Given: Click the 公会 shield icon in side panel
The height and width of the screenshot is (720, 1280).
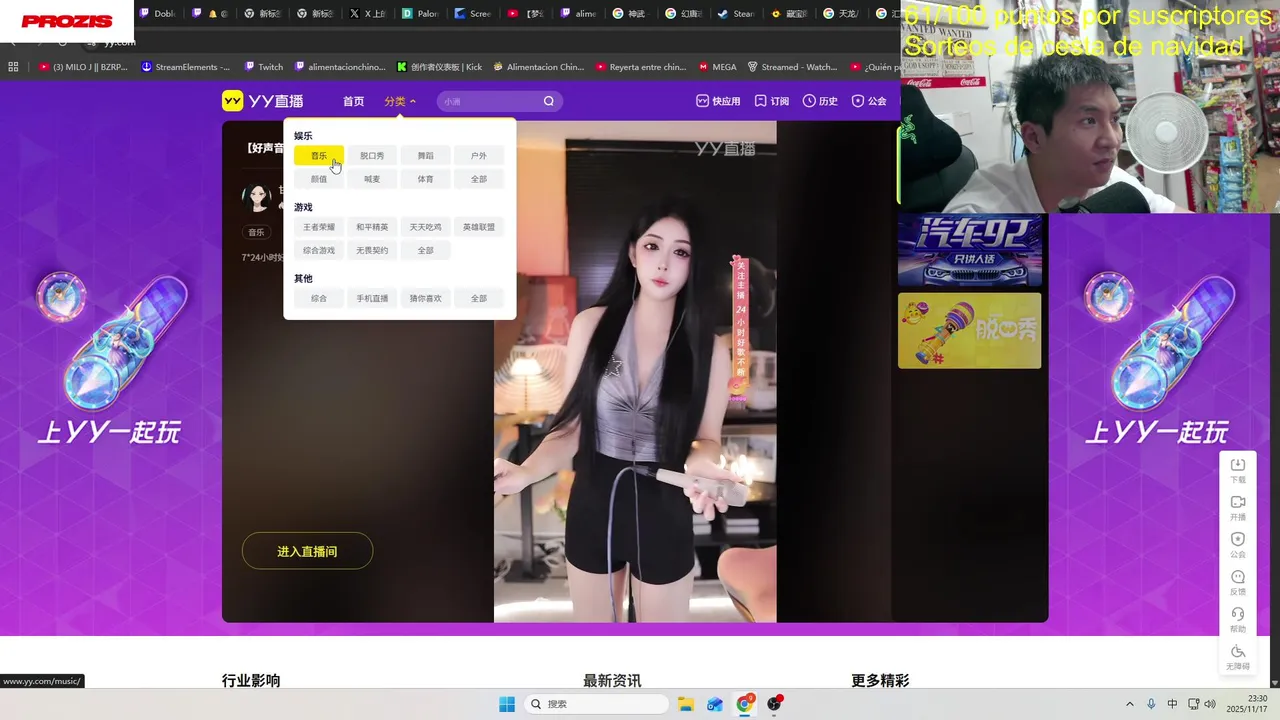Looking at the screenshot, I should [1238, 545].
